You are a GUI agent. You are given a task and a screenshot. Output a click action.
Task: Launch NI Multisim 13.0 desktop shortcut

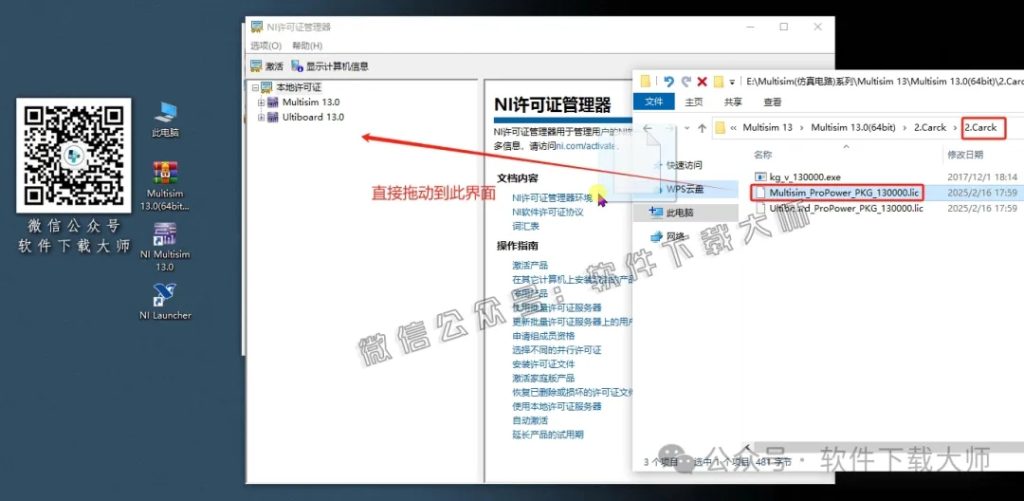click(x=165, y=247)
